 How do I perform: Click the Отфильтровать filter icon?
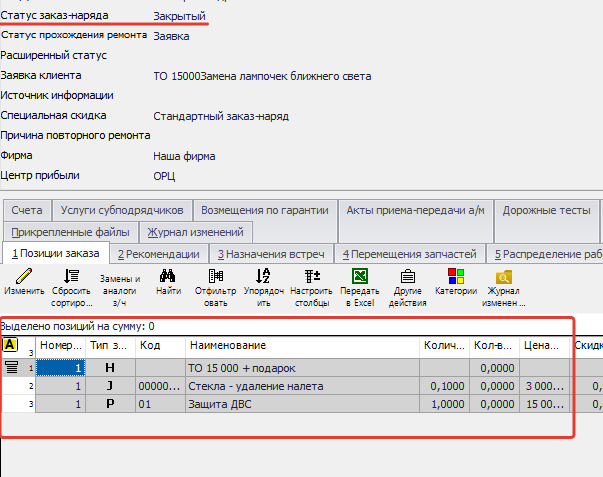[215, 276]
